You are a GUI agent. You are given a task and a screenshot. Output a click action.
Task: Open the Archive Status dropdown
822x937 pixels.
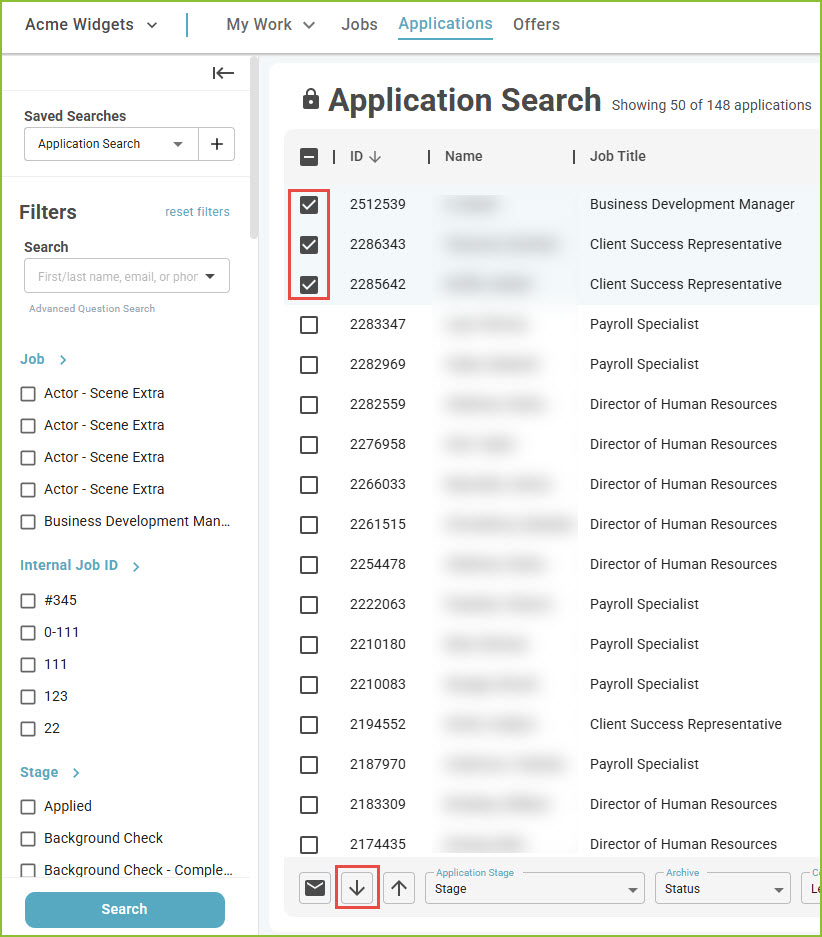point(723,889)
